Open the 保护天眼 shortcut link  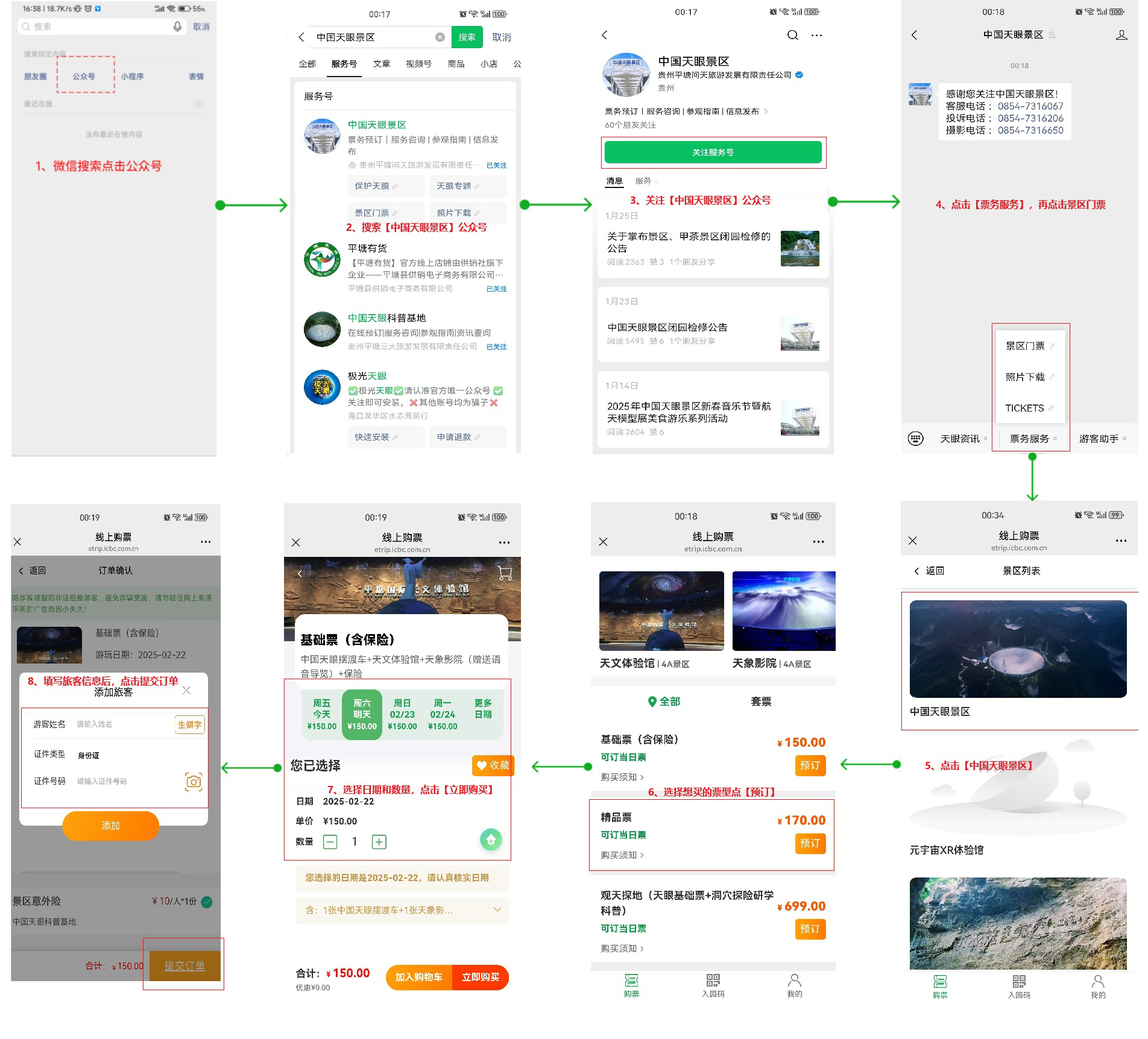pyautogui.click(x=386, y=186)
